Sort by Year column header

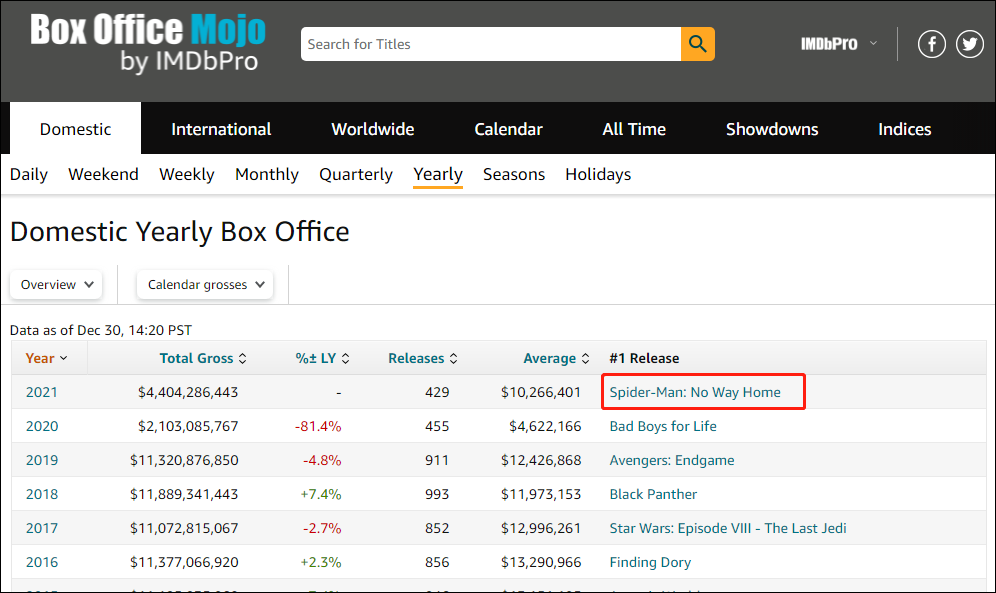coord(46,358)
